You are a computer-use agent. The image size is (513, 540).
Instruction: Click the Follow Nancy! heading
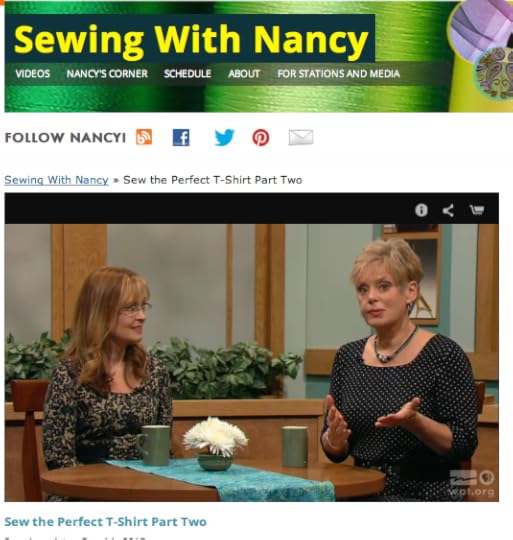pyautogui.click(x=65, y=138)
